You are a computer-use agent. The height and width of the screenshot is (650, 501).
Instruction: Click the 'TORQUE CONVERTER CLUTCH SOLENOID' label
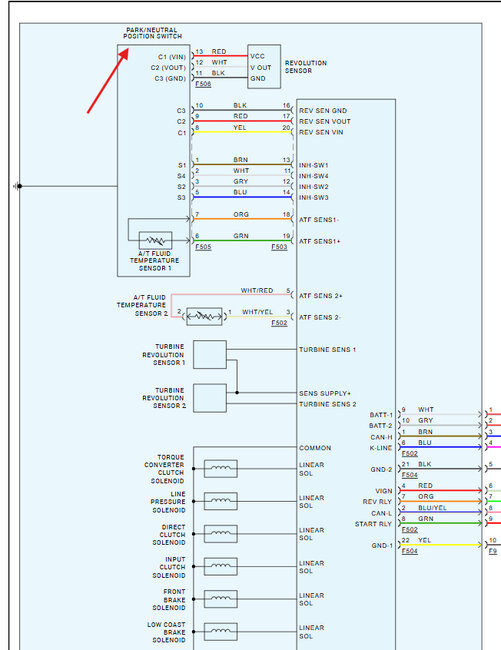[x=165, y=469]
